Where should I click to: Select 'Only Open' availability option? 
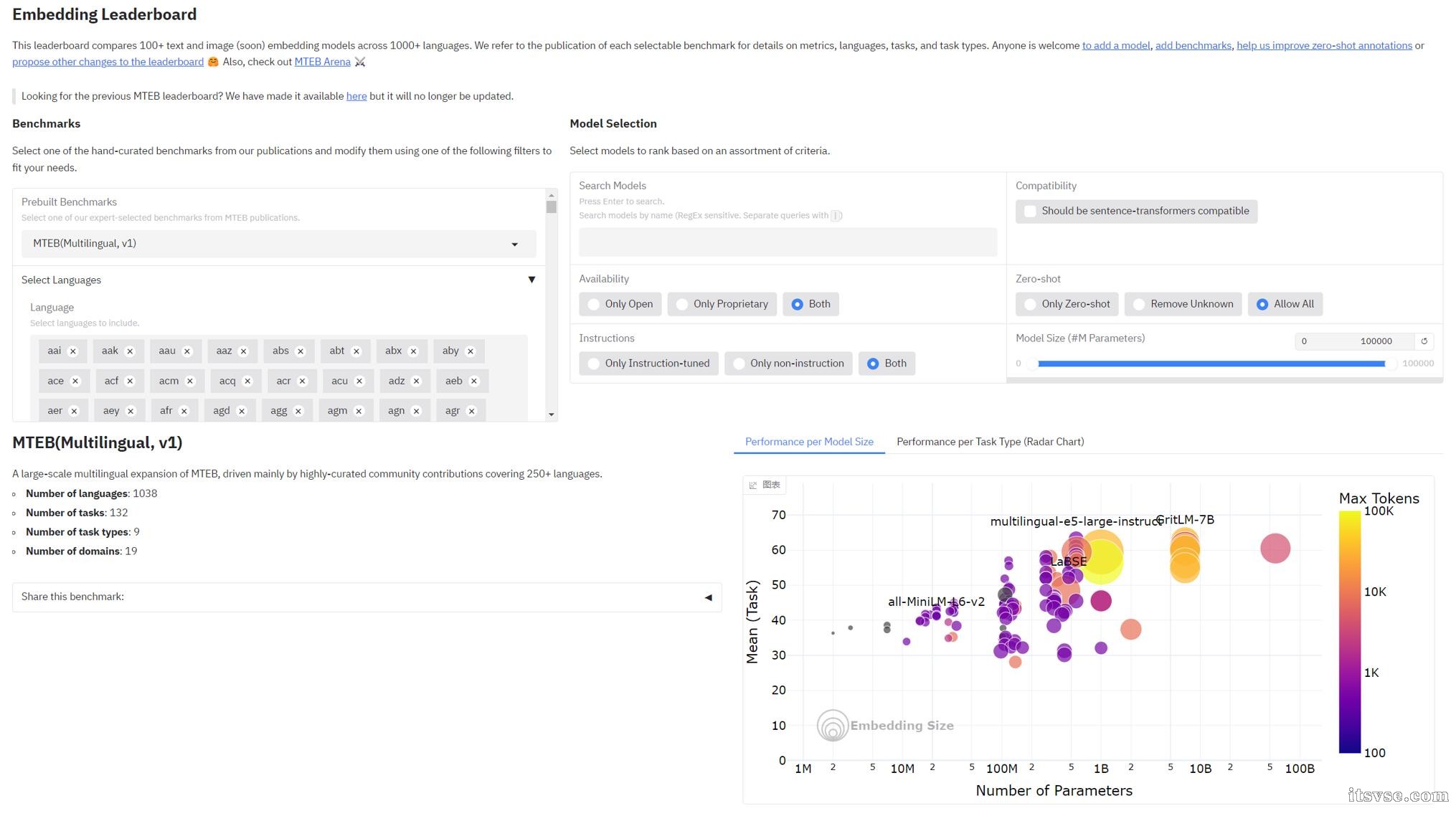coord(620,305)
